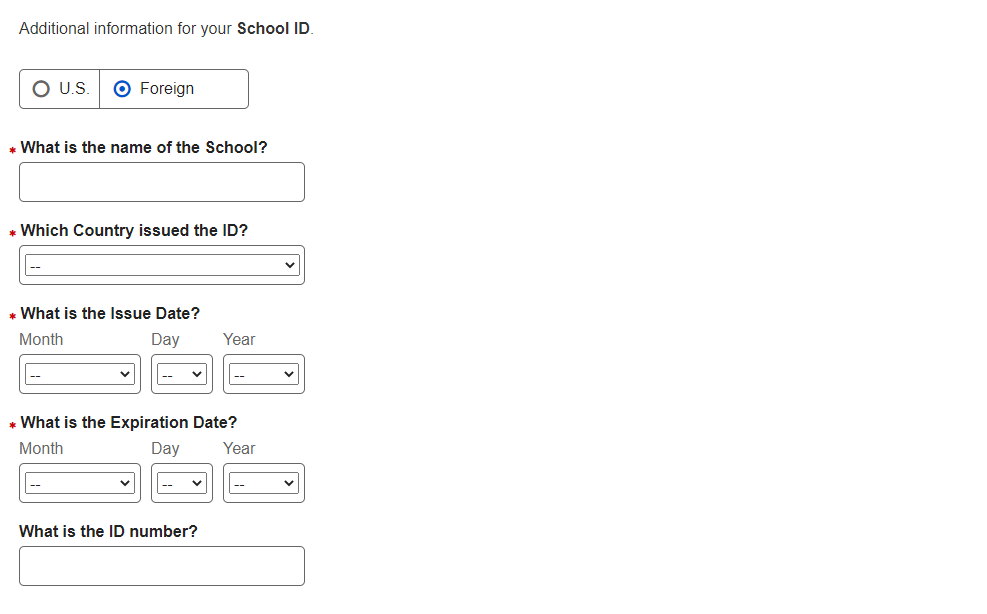The height and width of the screenshot is (614, 987).
Task: Expand the Expiration Date year dropdown
Action: [264, 483]
